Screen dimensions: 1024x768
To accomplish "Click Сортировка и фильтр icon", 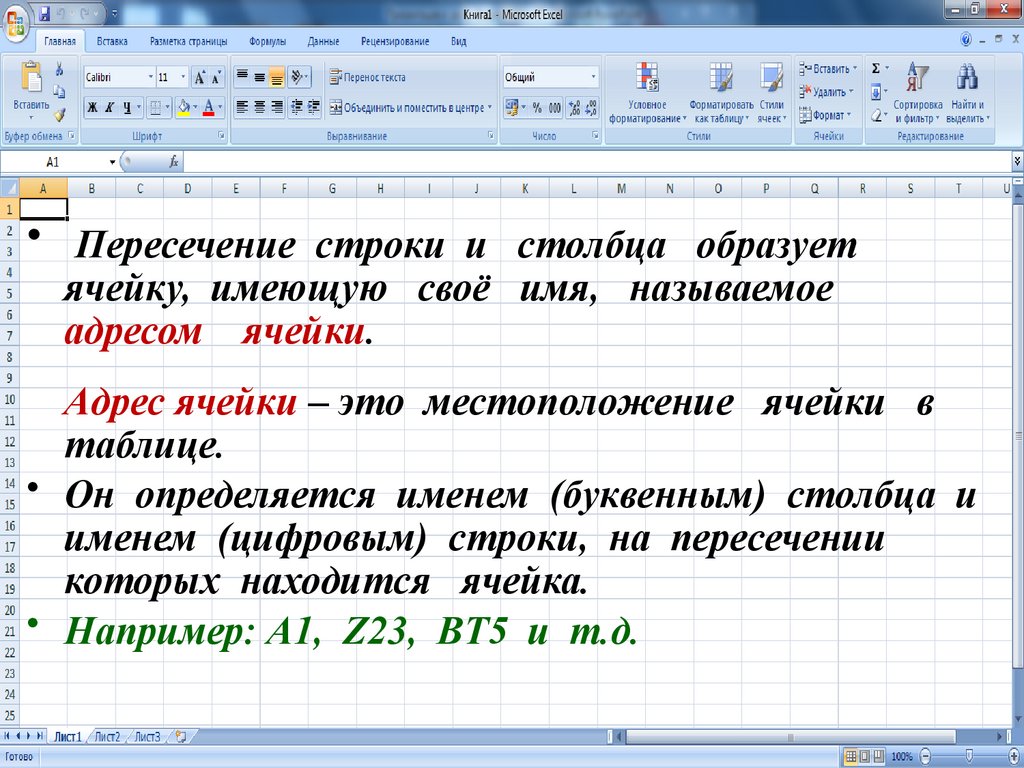I will (917, 78).
